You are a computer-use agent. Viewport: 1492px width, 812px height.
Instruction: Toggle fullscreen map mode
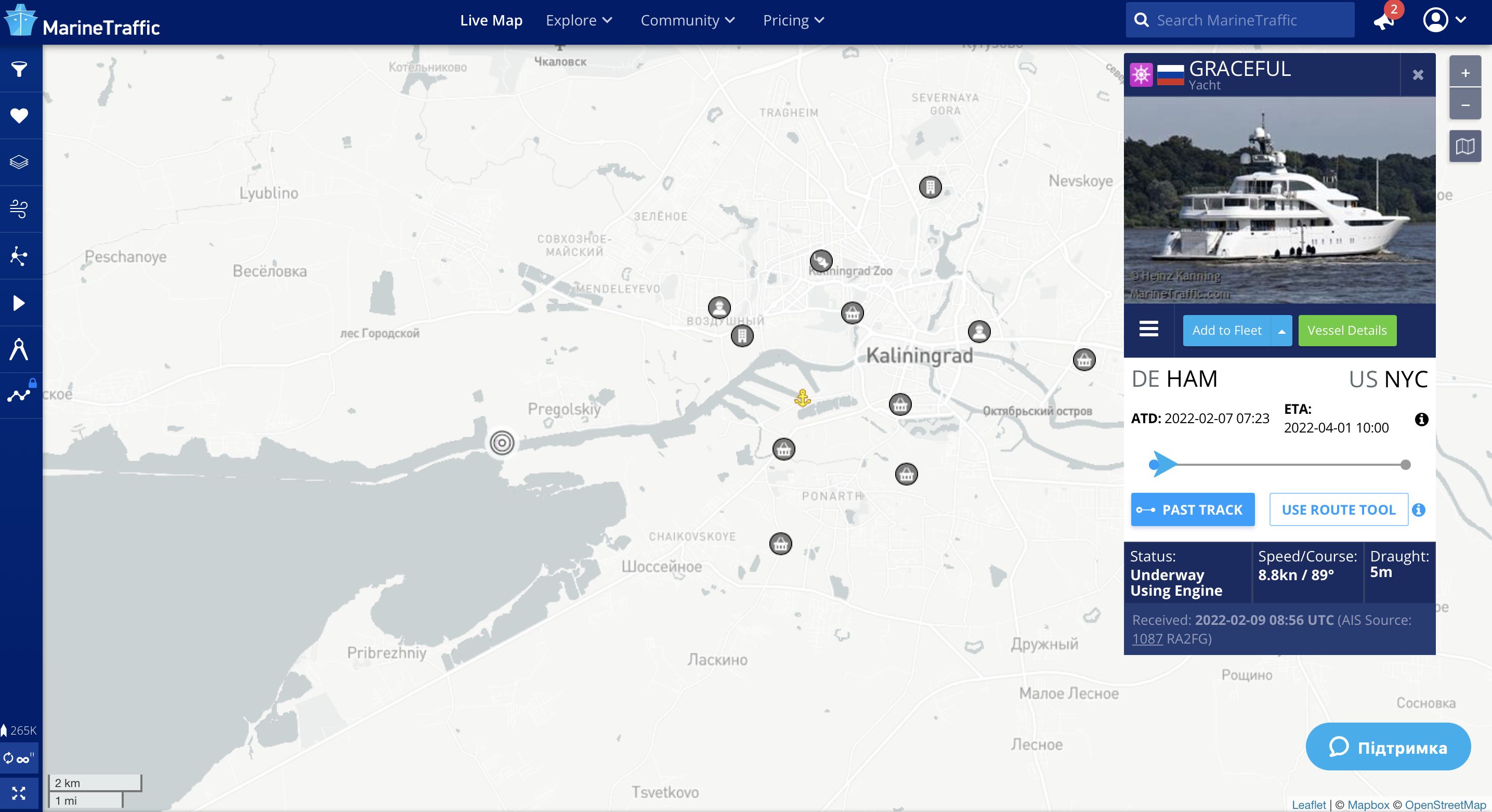(x=19, y=793)
